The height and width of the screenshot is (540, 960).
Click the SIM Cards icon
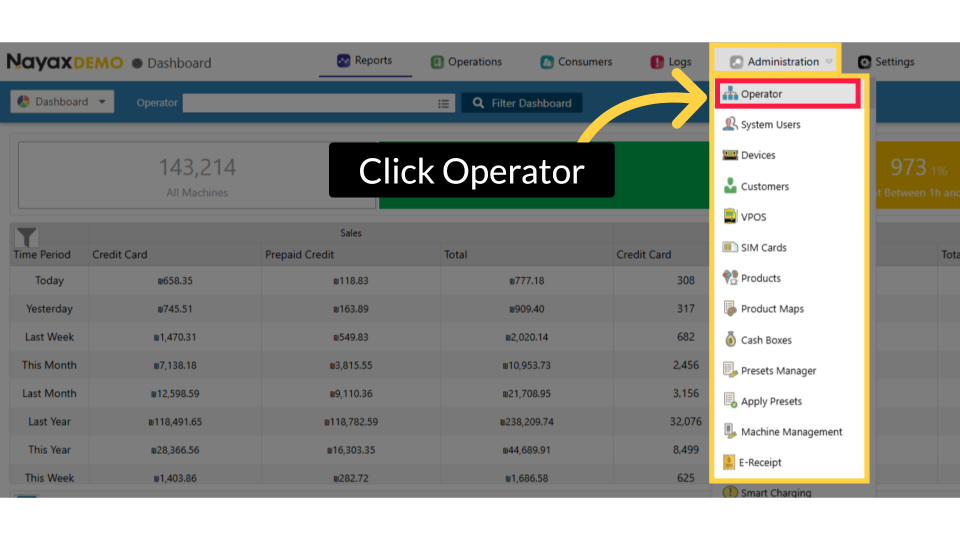(x=730, y=247)
